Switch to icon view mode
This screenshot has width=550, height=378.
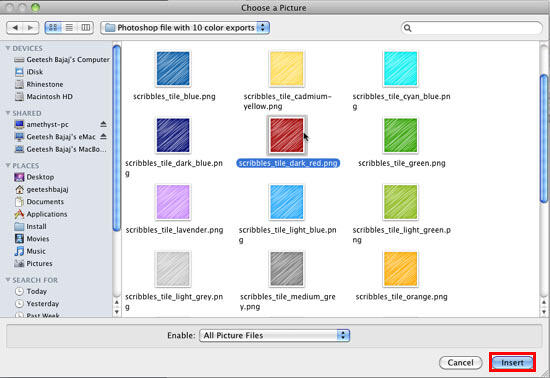[x=53, y=28]
